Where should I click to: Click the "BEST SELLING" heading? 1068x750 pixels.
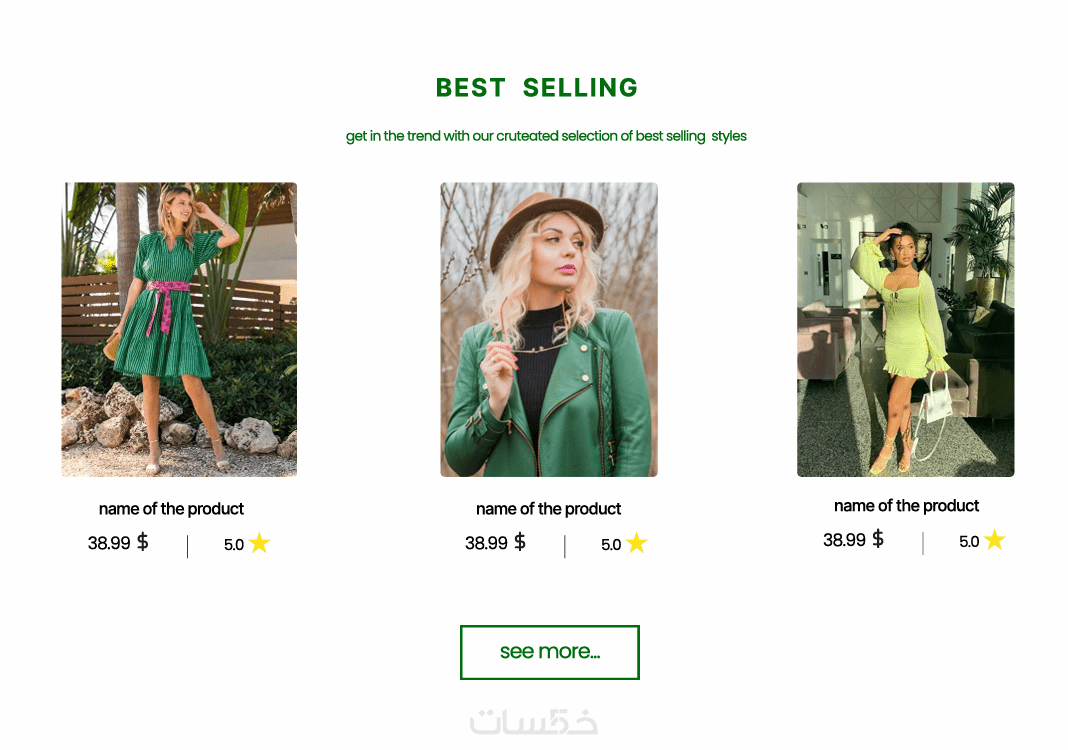537,88
